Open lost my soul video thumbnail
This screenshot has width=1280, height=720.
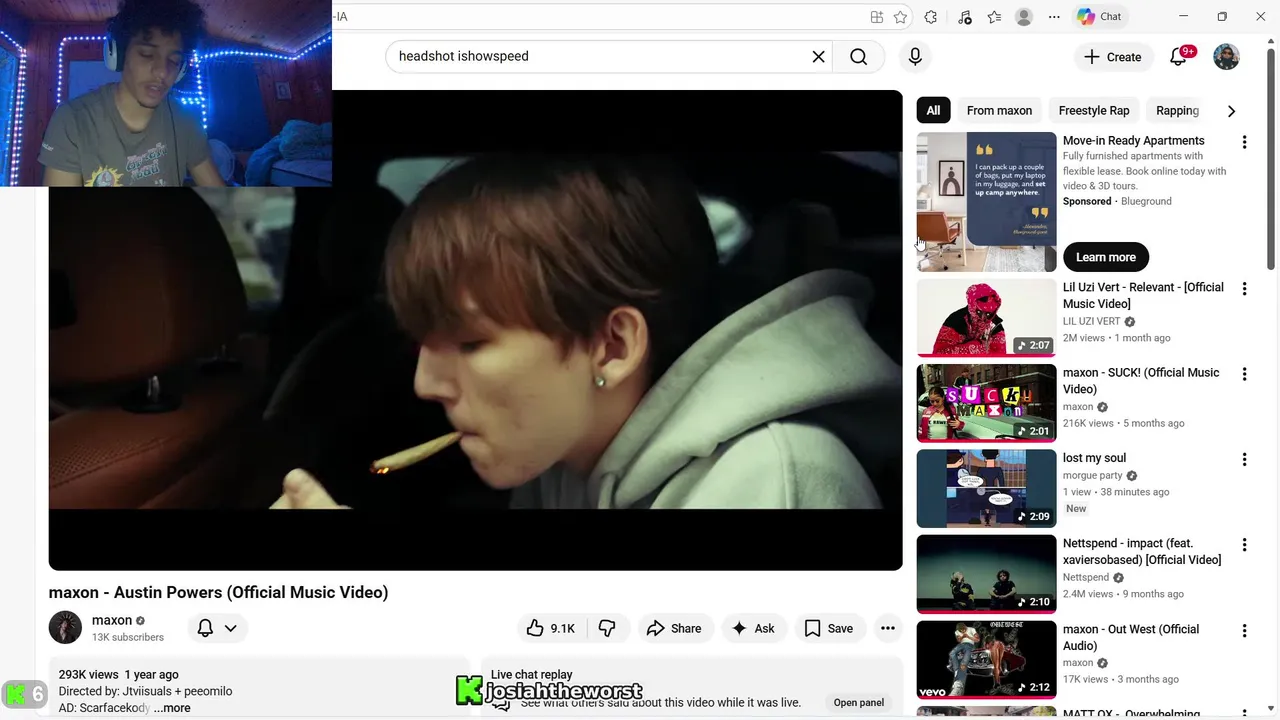pyautogui.click(x=986, y=489)
